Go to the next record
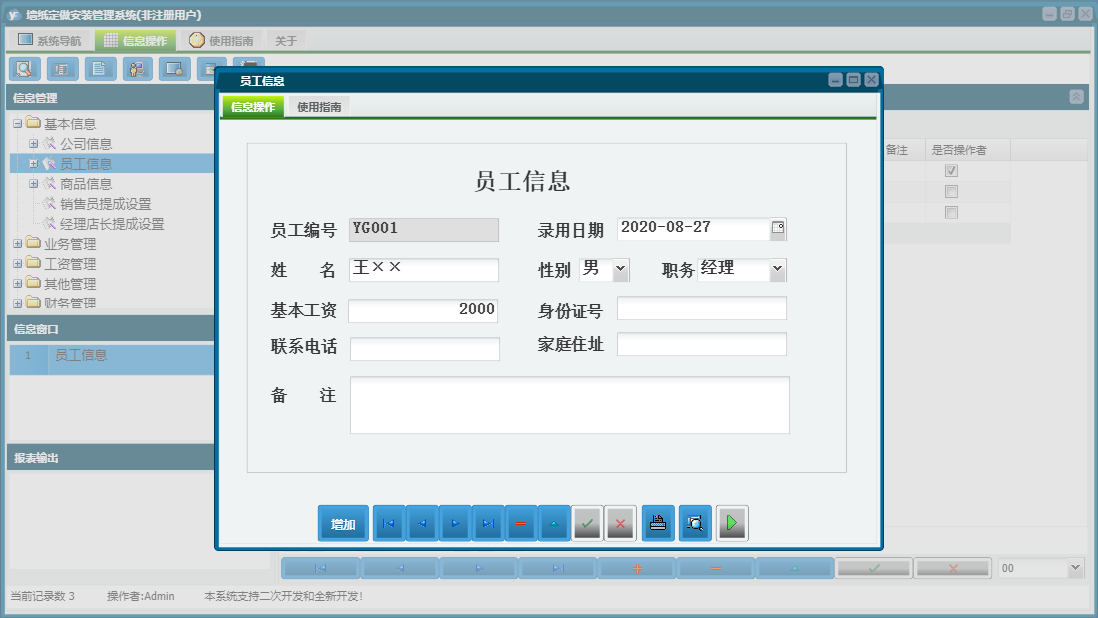 pyautogui.click(x=454, y=523)
